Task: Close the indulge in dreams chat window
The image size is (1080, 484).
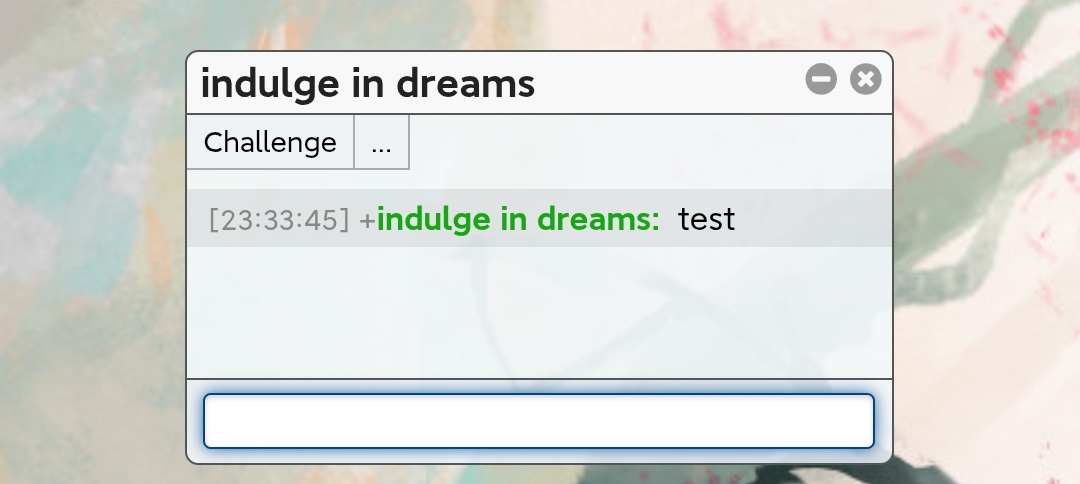Action: (866, 79)
